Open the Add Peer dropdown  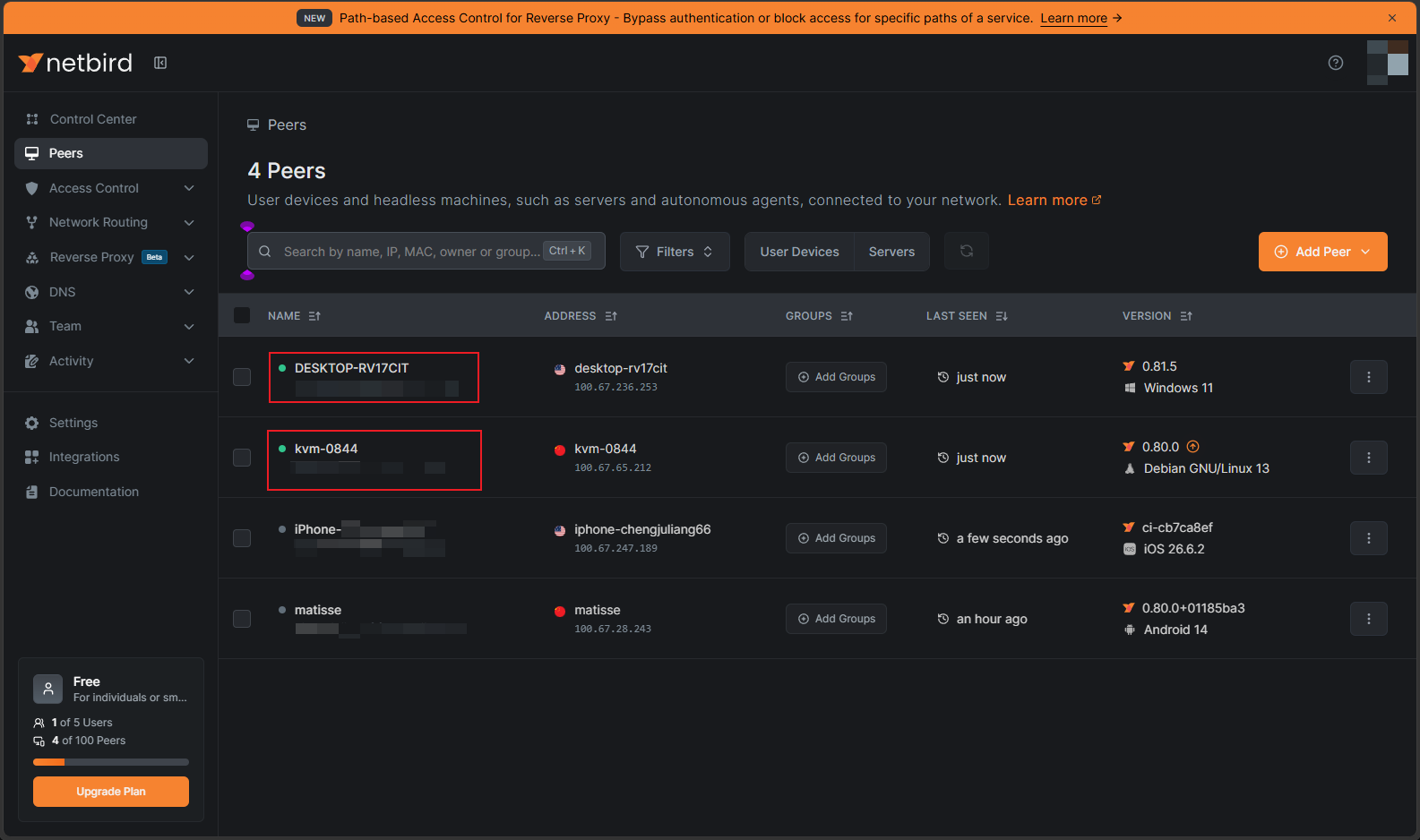tap(1322, 252)
